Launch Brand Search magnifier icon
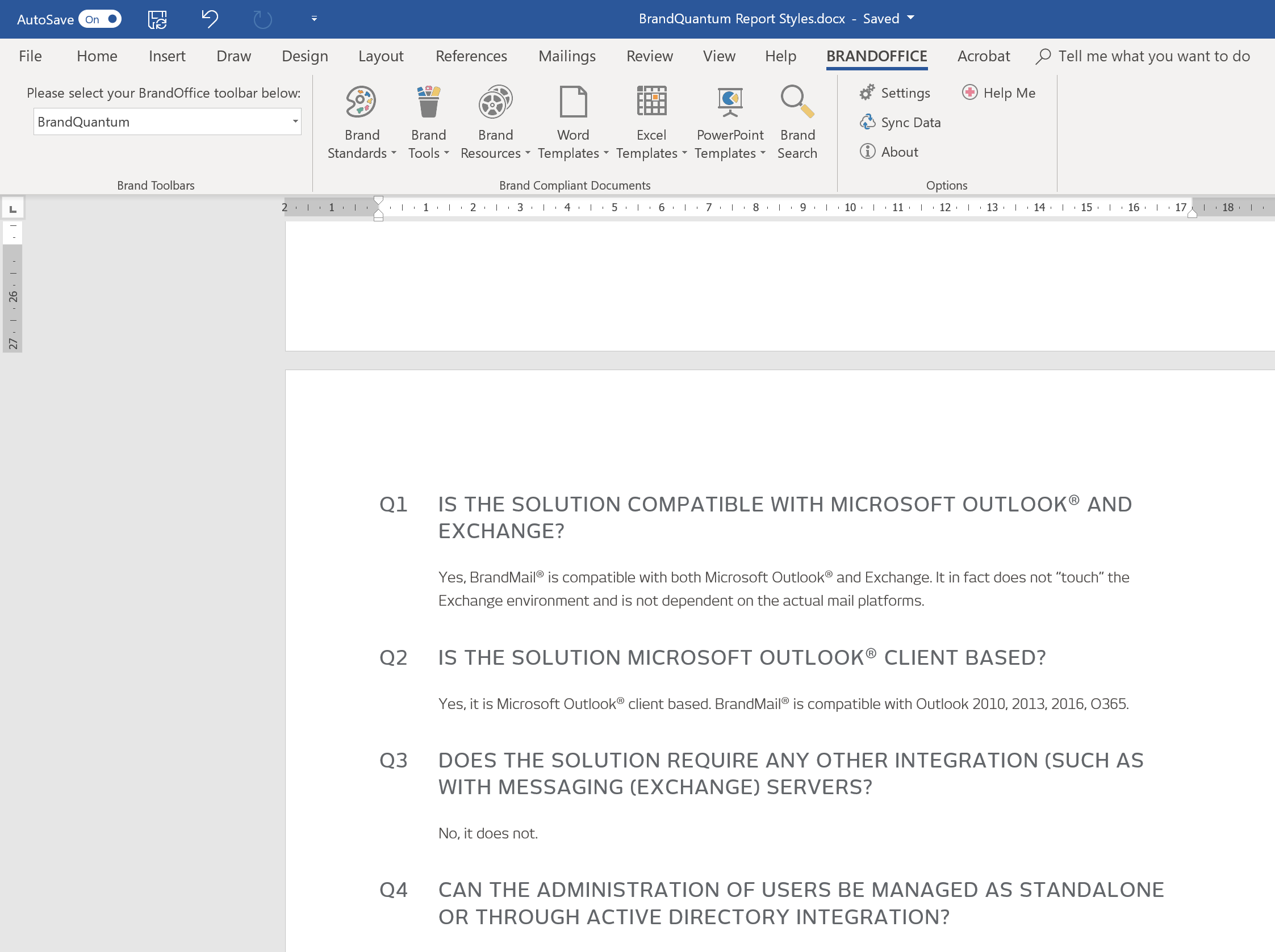The width and height of the screenshot is (1275, 952). [x=797, y=103]
